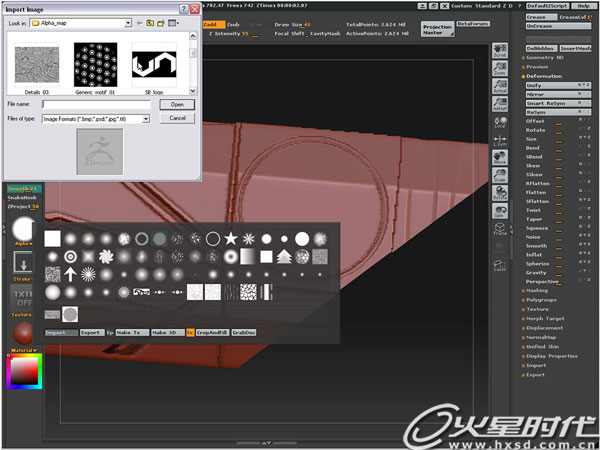This screenshot has width=600, height=450.
Task: Toggle the L.Sym symmetry icon
Action: click(x=500, y=140)
